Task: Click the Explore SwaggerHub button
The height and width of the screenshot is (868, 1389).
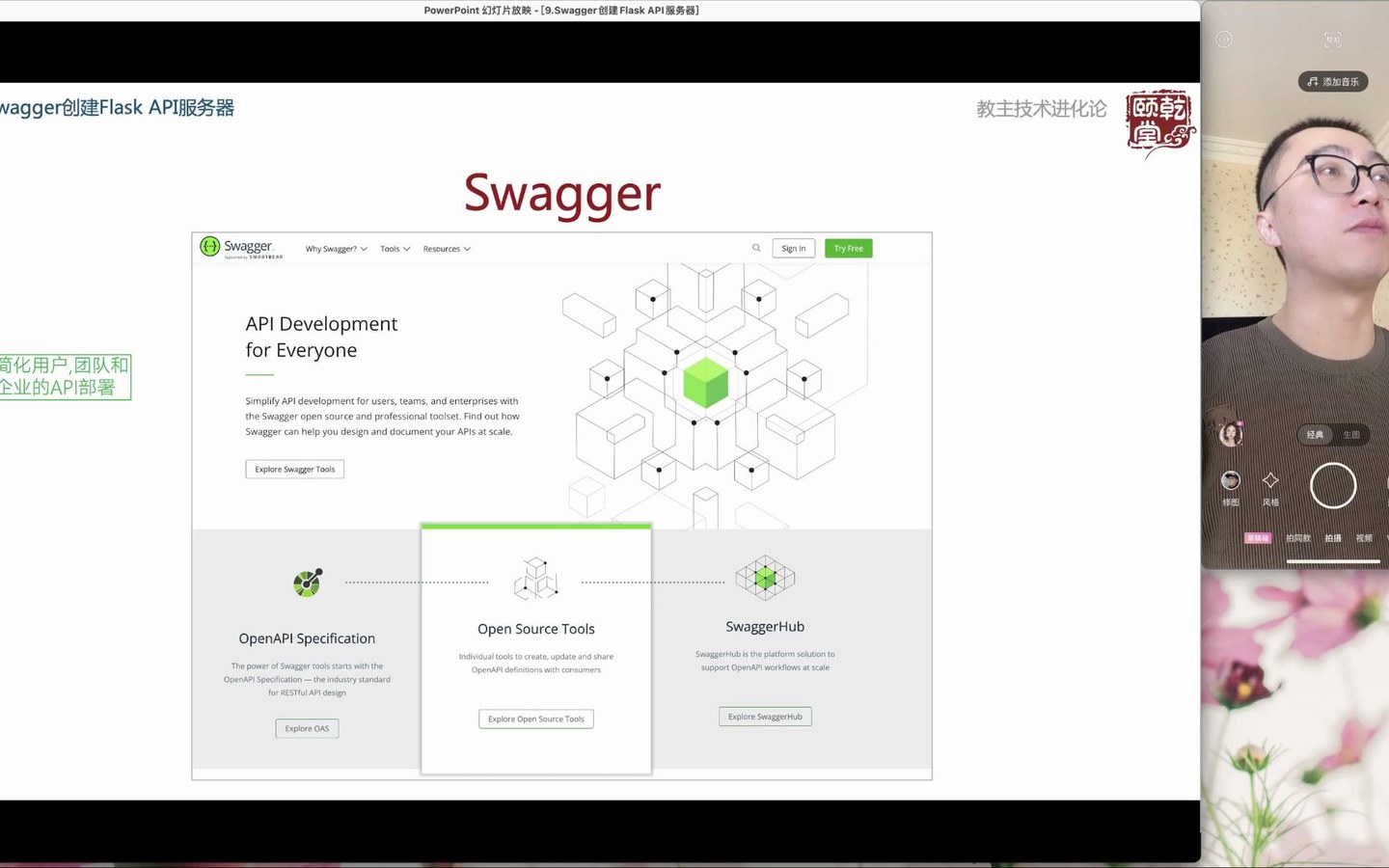Action: 765,717
